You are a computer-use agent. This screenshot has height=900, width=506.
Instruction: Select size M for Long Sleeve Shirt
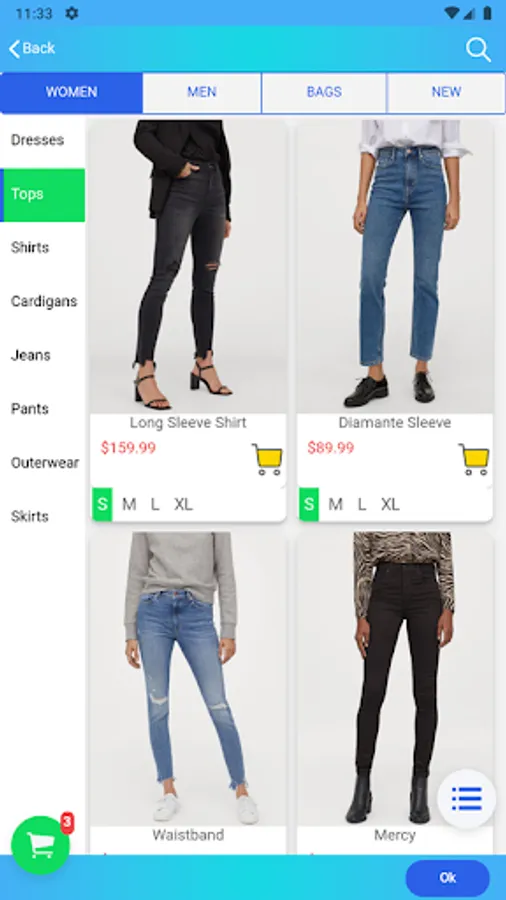pyautogui.click(x=129, y=505)
